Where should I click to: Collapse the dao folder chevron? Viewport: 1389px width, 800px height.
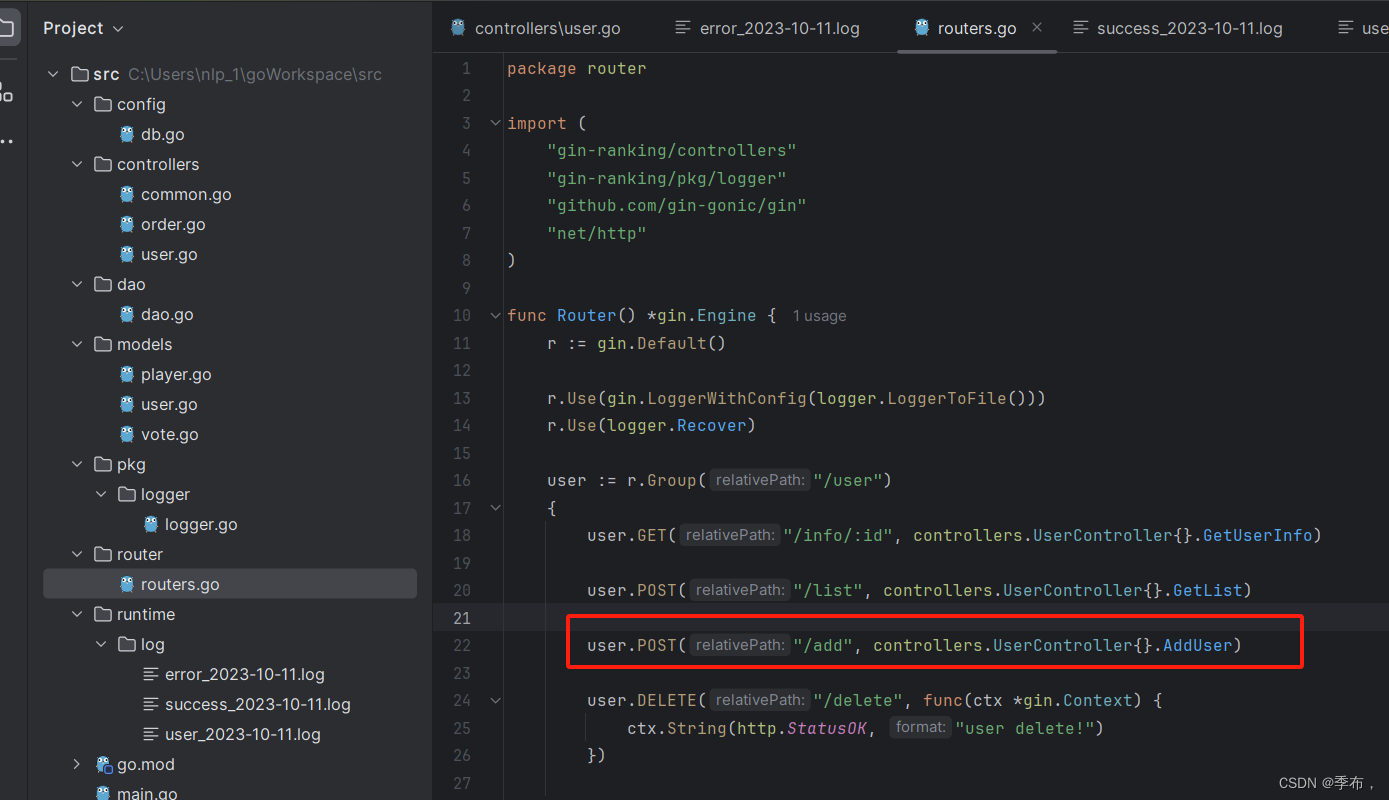click(78, 284)
